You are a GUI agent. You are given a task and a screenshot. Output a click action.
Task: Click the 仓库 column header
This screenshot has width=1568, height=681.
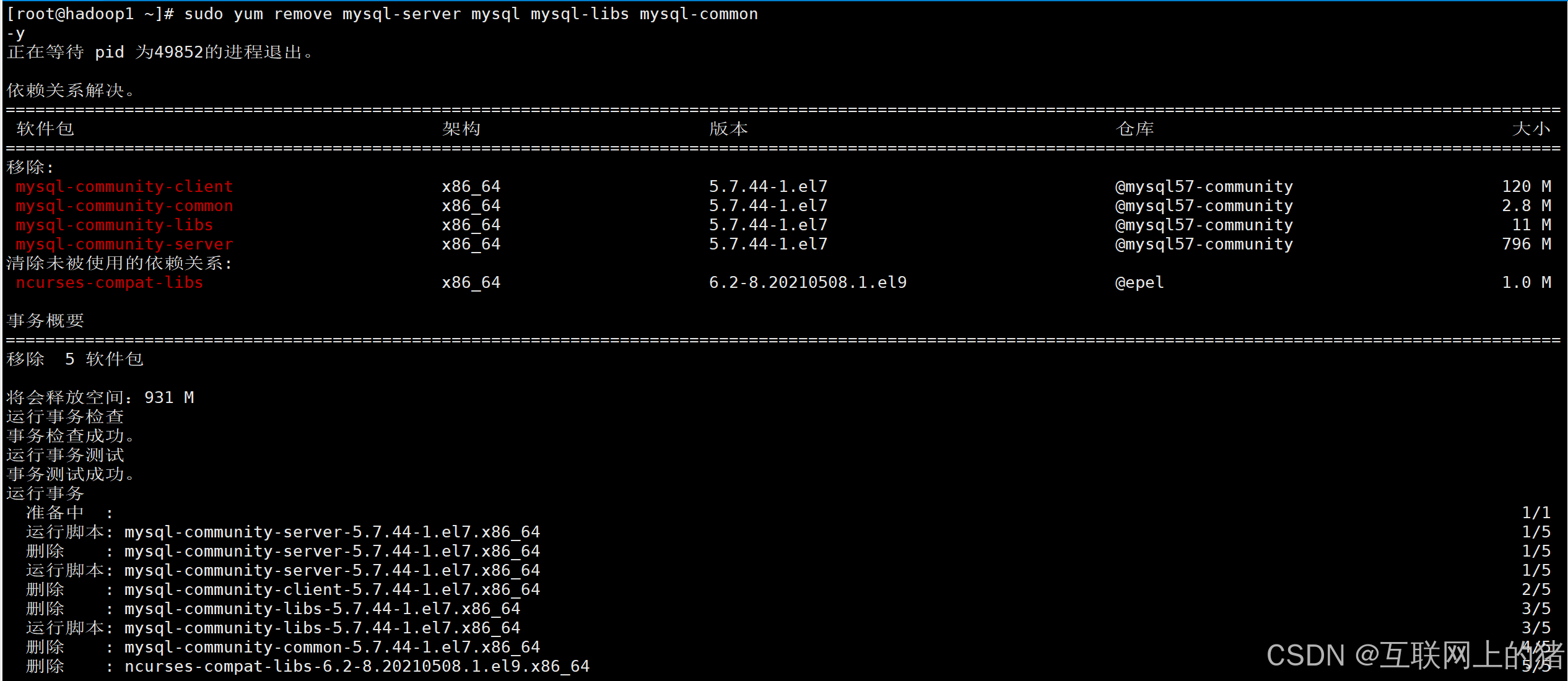1135,129
